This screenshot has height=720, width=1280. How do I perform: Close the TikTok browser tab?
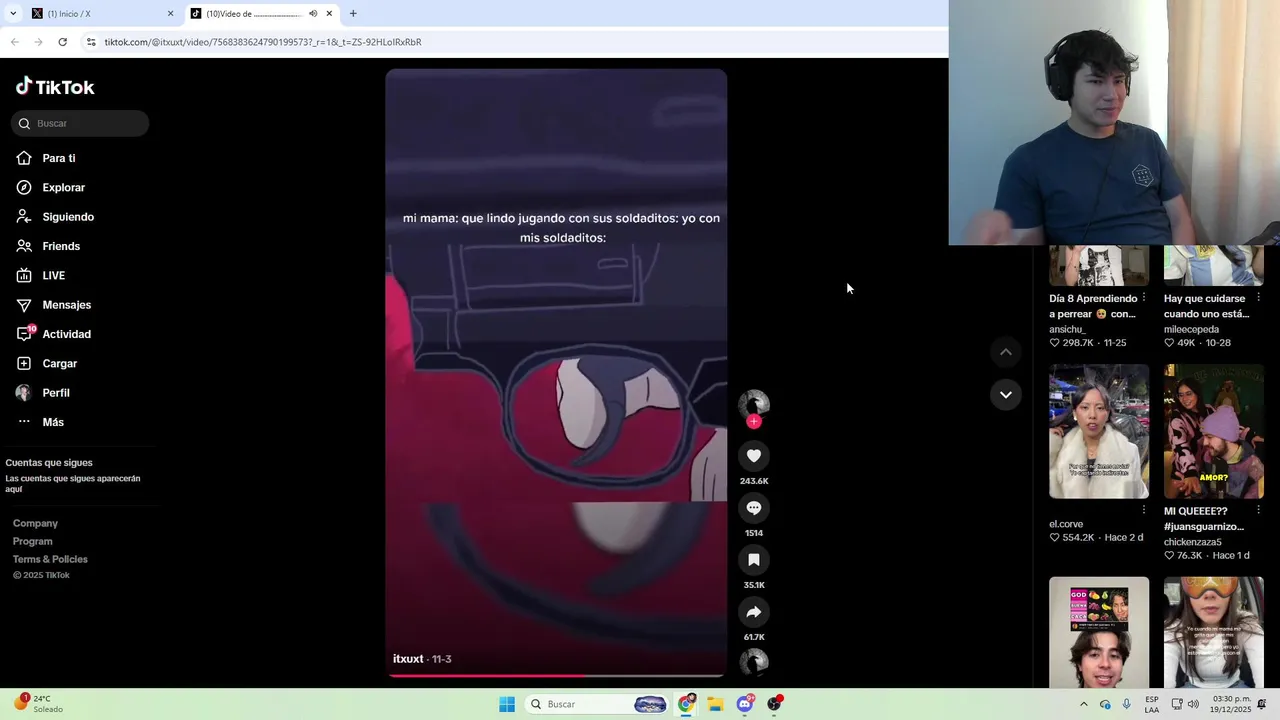(329, 13)
